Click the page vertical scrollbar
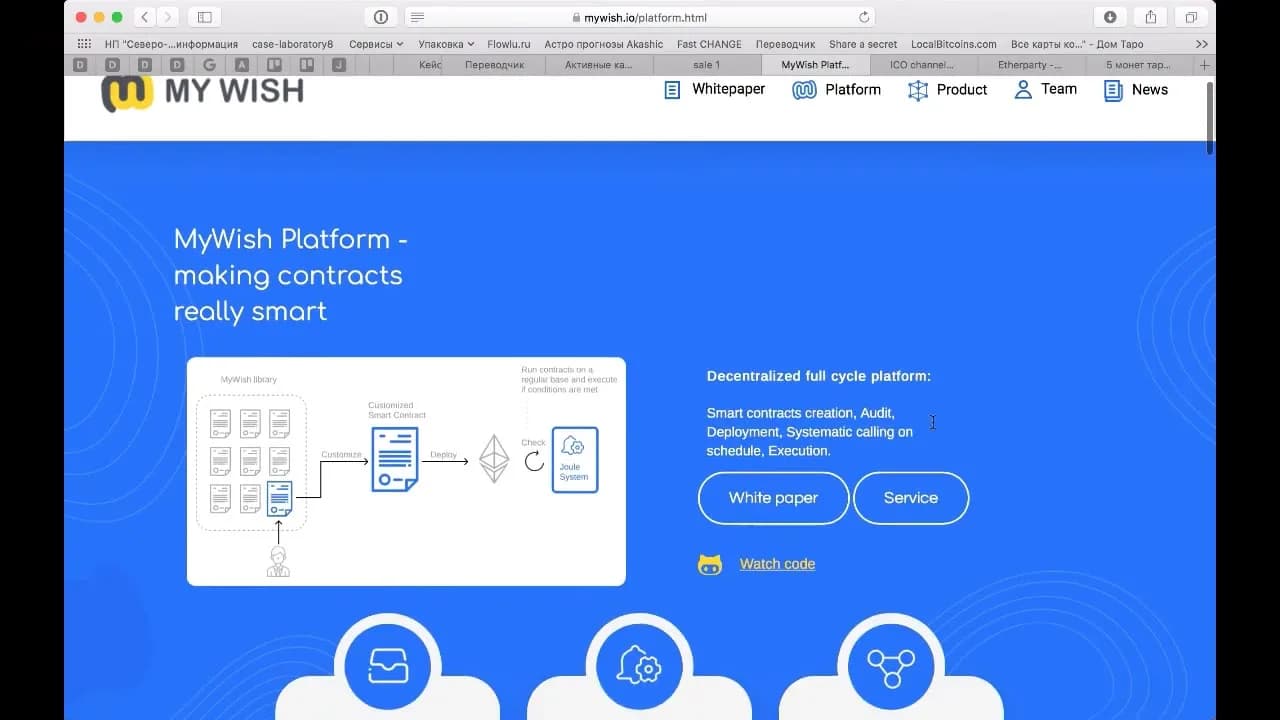The width and height of the screenshot is (1280, 720). [x=1209, y=118]
